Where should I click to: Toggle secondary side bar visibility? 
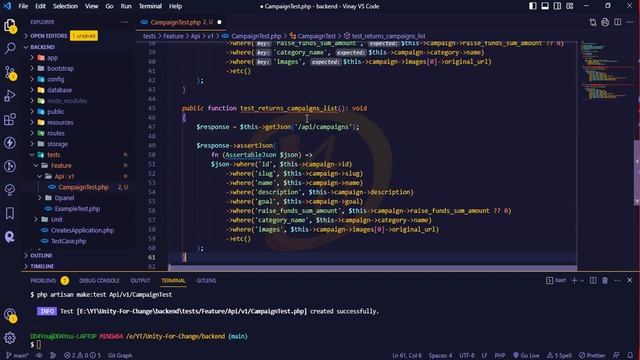pyautogui.click(x=557, y=6)
